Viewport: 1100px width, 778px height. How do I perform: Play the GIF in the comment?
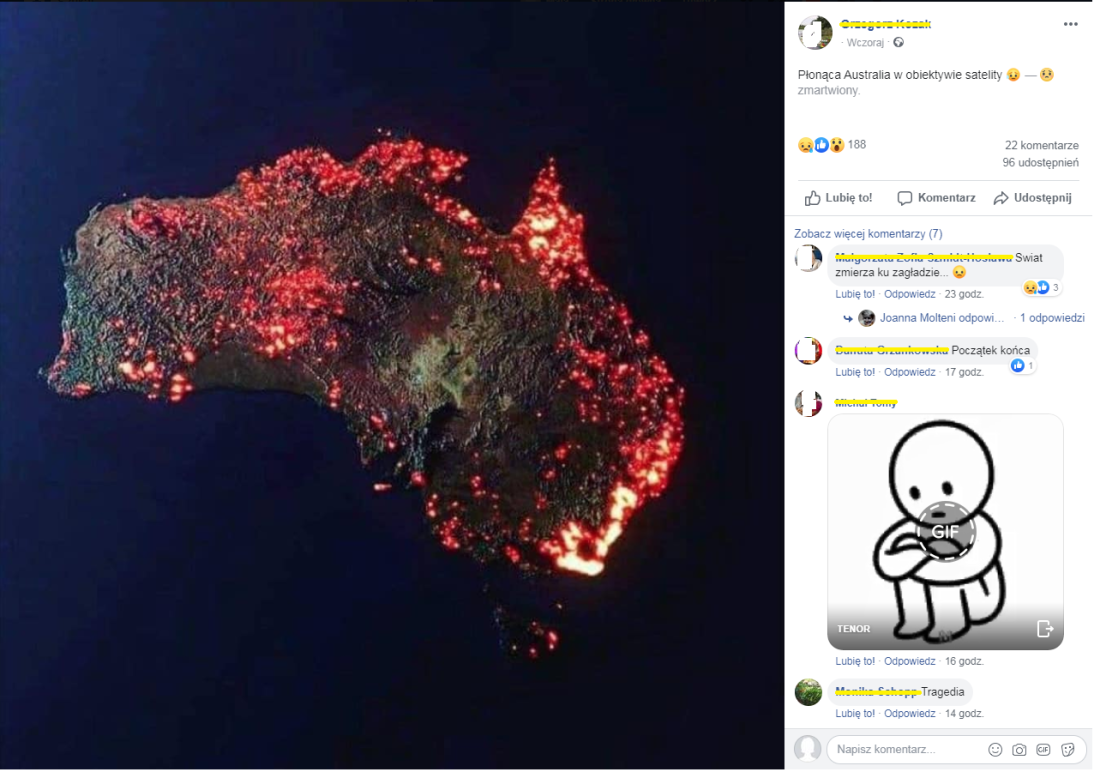(x=945, y=531)
